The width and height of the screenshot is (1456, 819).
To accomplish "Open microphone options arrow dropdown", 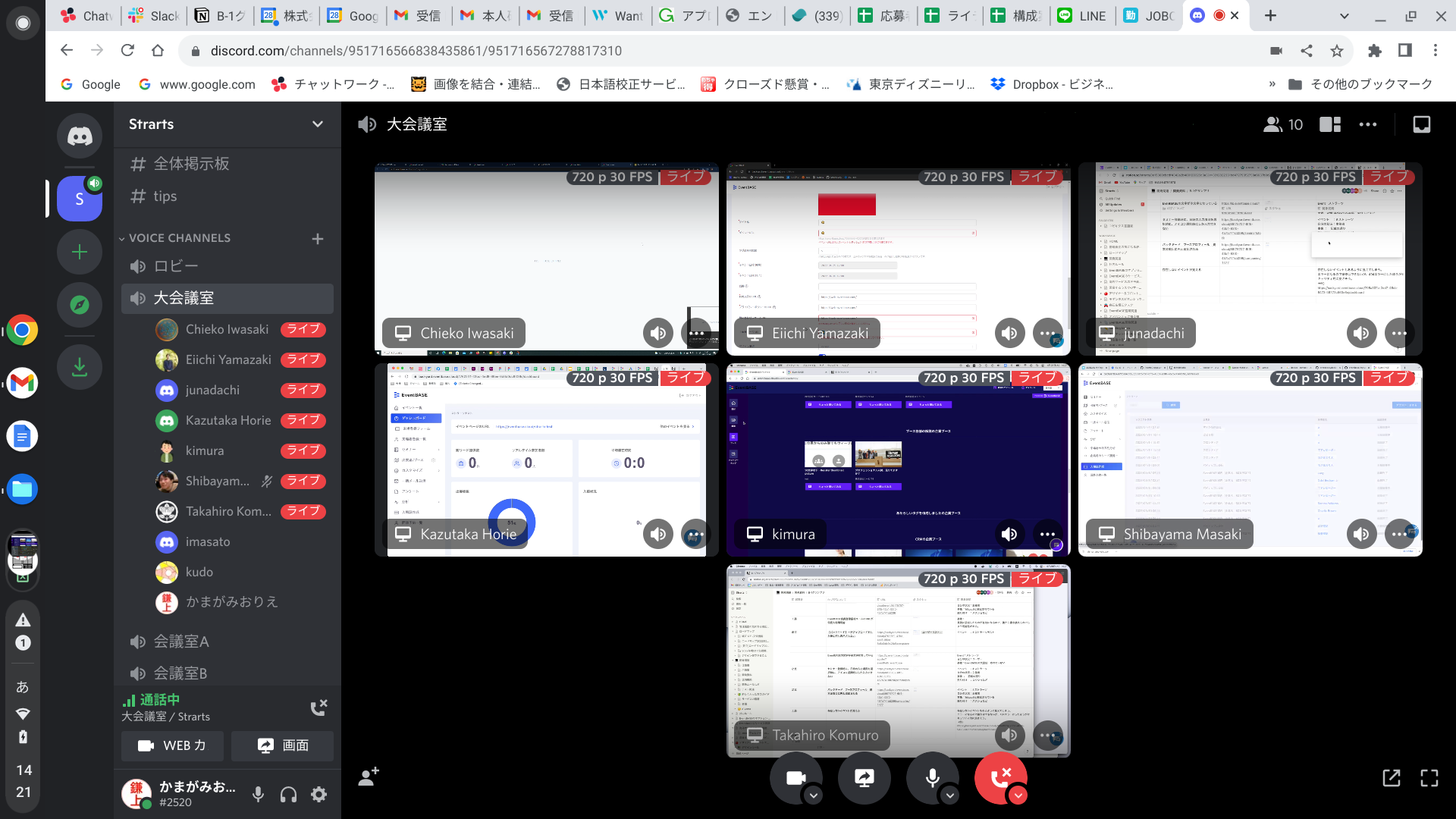I will (x=950, y=795).
